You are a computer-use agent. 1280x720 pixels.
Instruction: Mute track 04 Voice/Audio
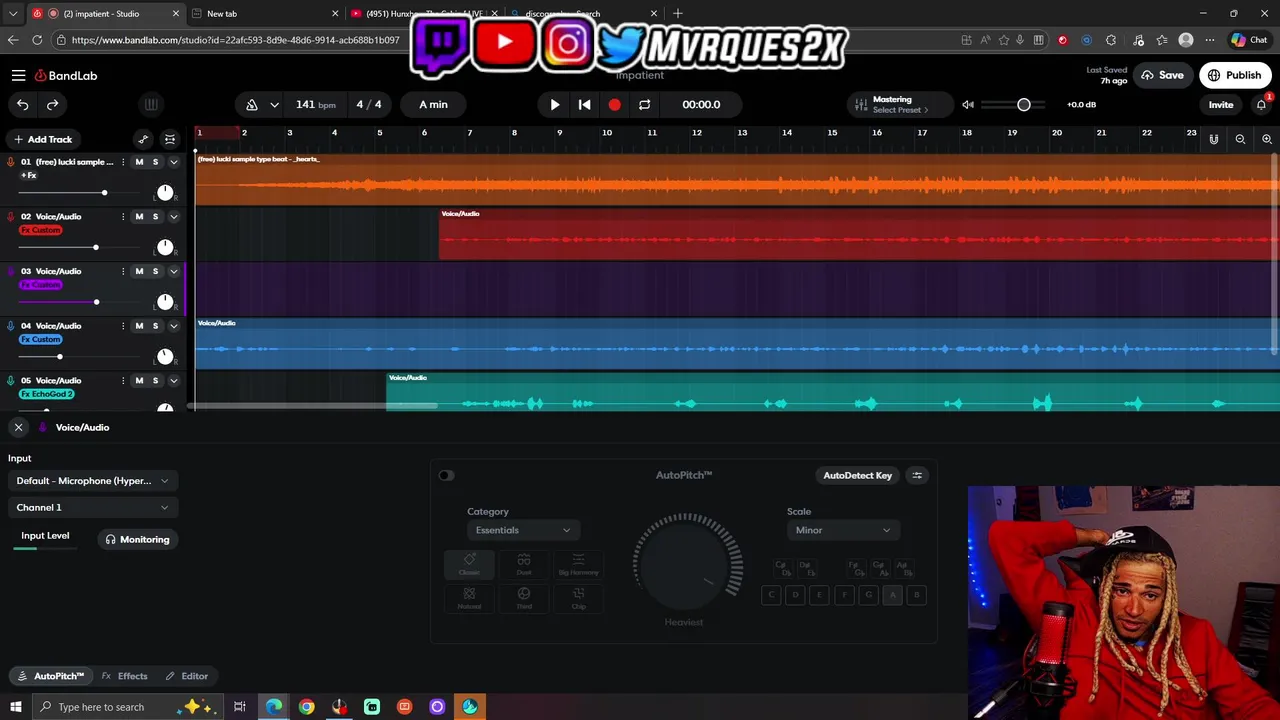(x=139, y=326)
